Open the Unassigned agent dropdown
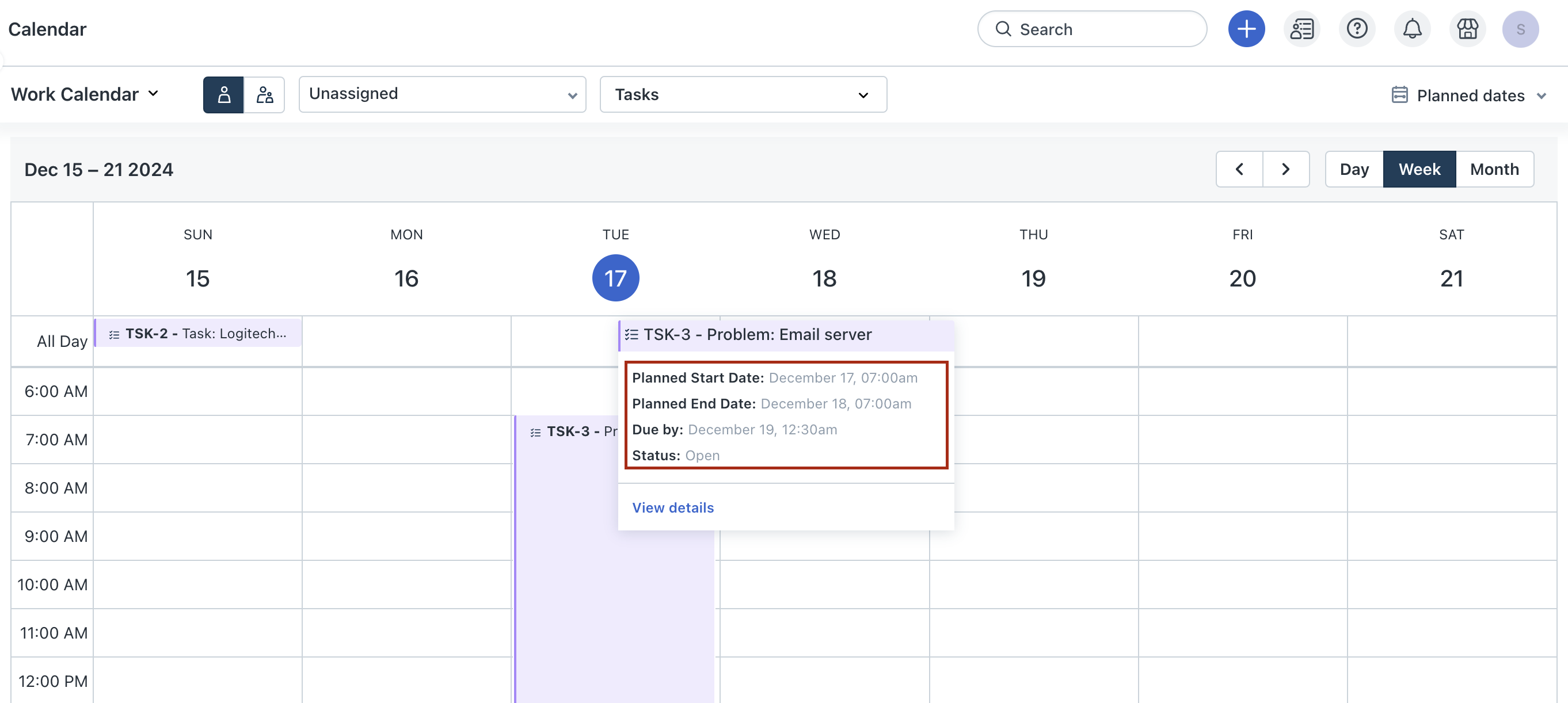The image size is (1568, 703). pyautogui.click(x=442, y=94)
